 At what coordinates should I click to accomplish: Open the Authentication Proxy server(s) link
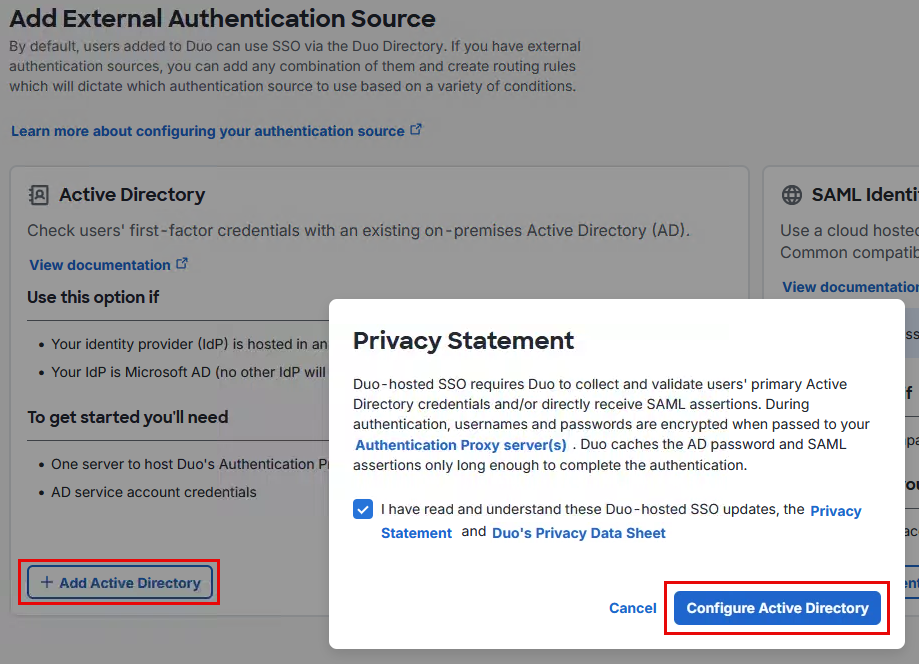(461, 445)
